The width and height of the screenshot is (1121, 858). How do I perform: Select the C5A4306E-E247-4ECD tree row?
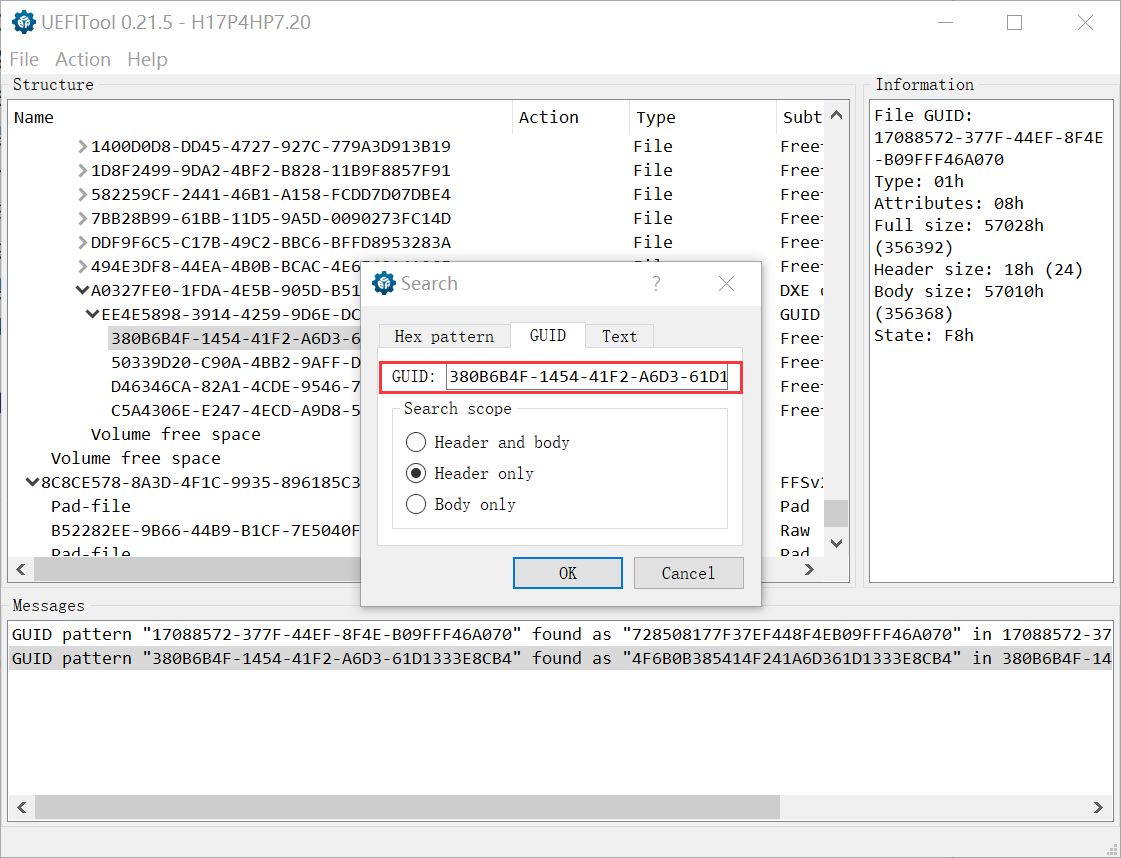coord(235,410)
